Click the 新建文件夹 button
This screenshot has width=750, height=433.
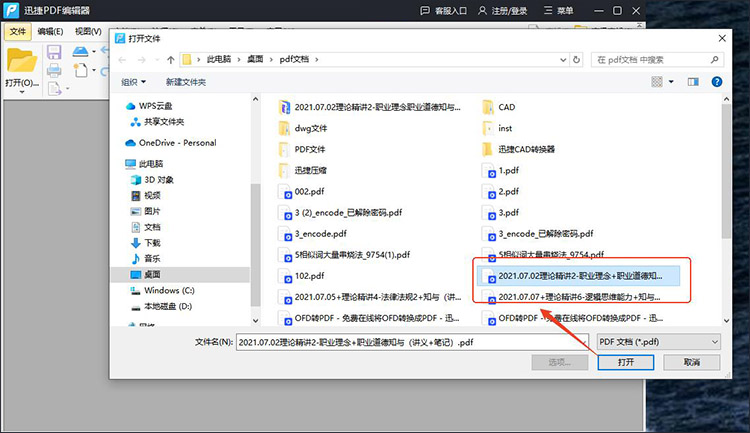tap(186, 82)
